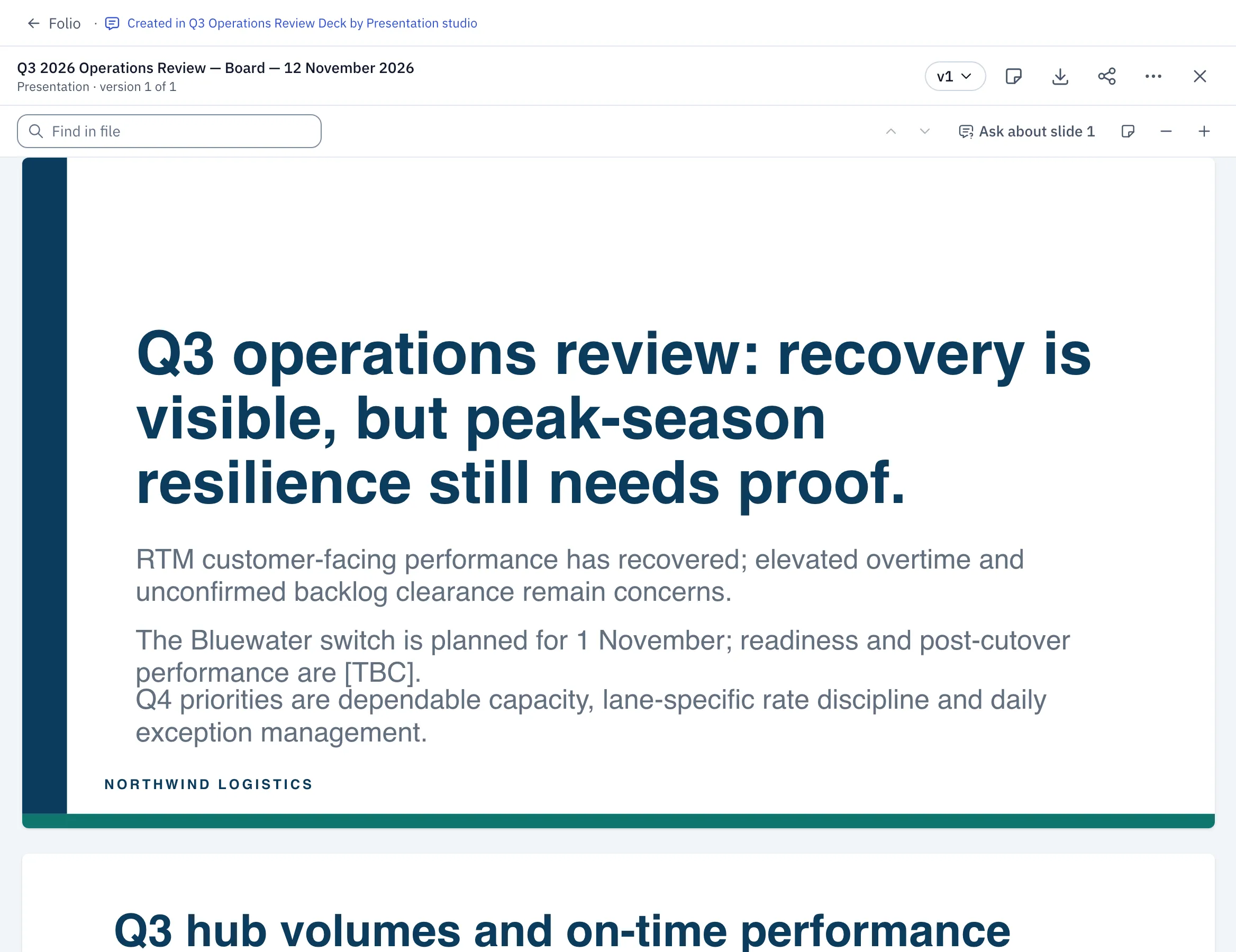Click the chat icon beside Created in
Image resolution: width=1236 pixels, height=952 pixels.
tap(112, 23)
